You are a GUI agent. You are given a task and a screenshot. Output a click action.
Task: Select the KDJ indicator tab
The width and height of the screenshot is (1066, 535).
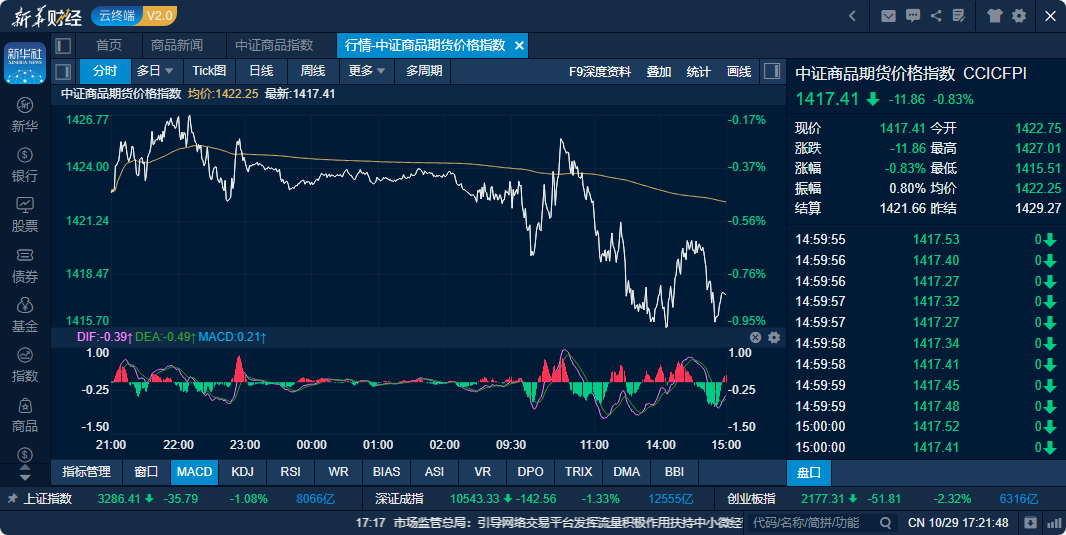pyautogui.click(x=242, y=471)
